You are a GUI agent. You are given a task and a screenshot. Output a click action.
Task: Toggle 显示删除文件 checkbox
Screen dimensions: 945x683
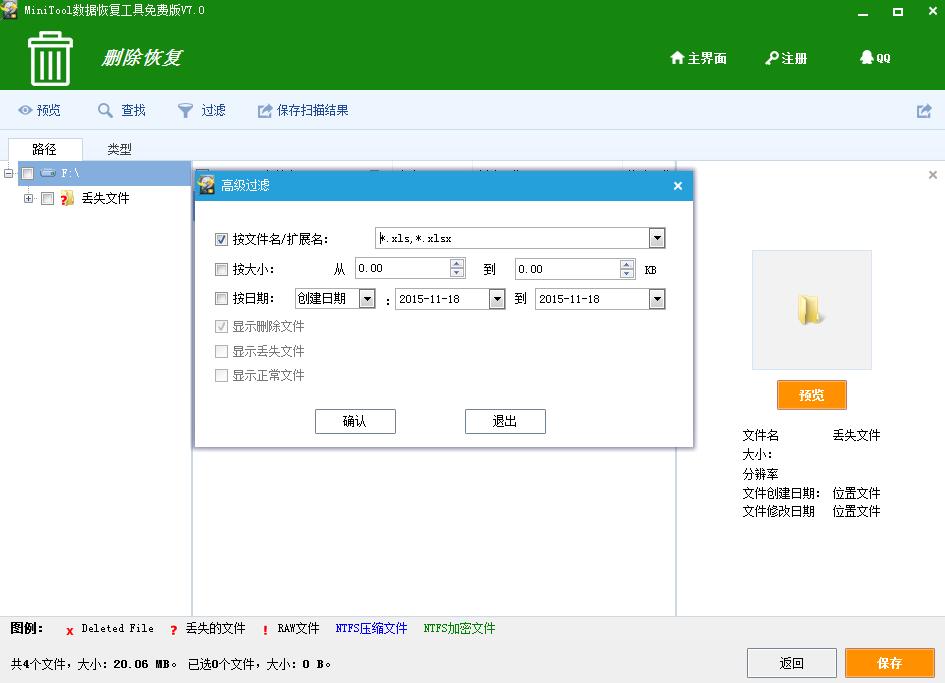click(221, 327)
